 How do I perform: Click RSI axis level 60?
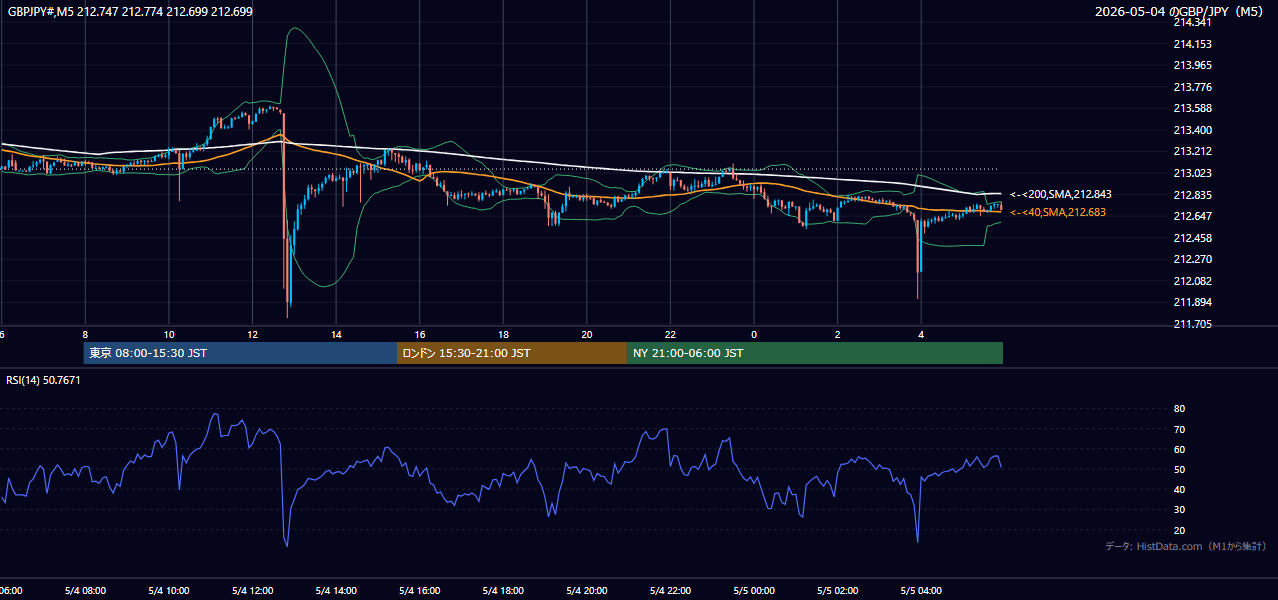pos(1179,449)
